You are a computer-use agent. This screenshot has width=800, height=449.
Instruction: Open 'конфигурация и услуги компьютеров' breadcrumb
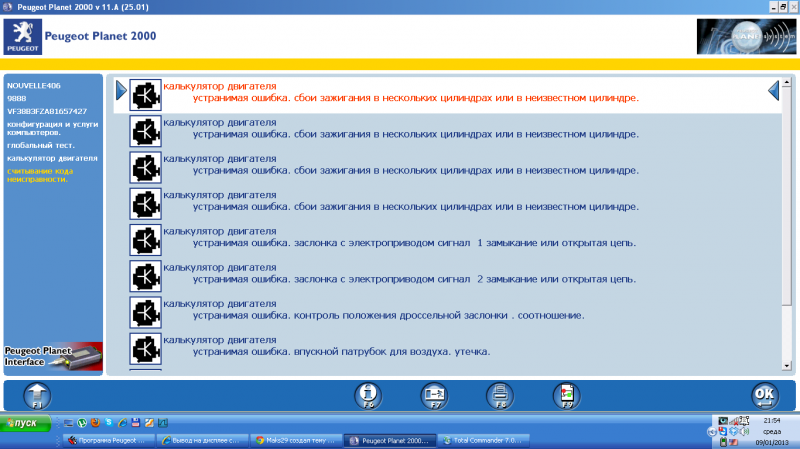pos(53,128)
